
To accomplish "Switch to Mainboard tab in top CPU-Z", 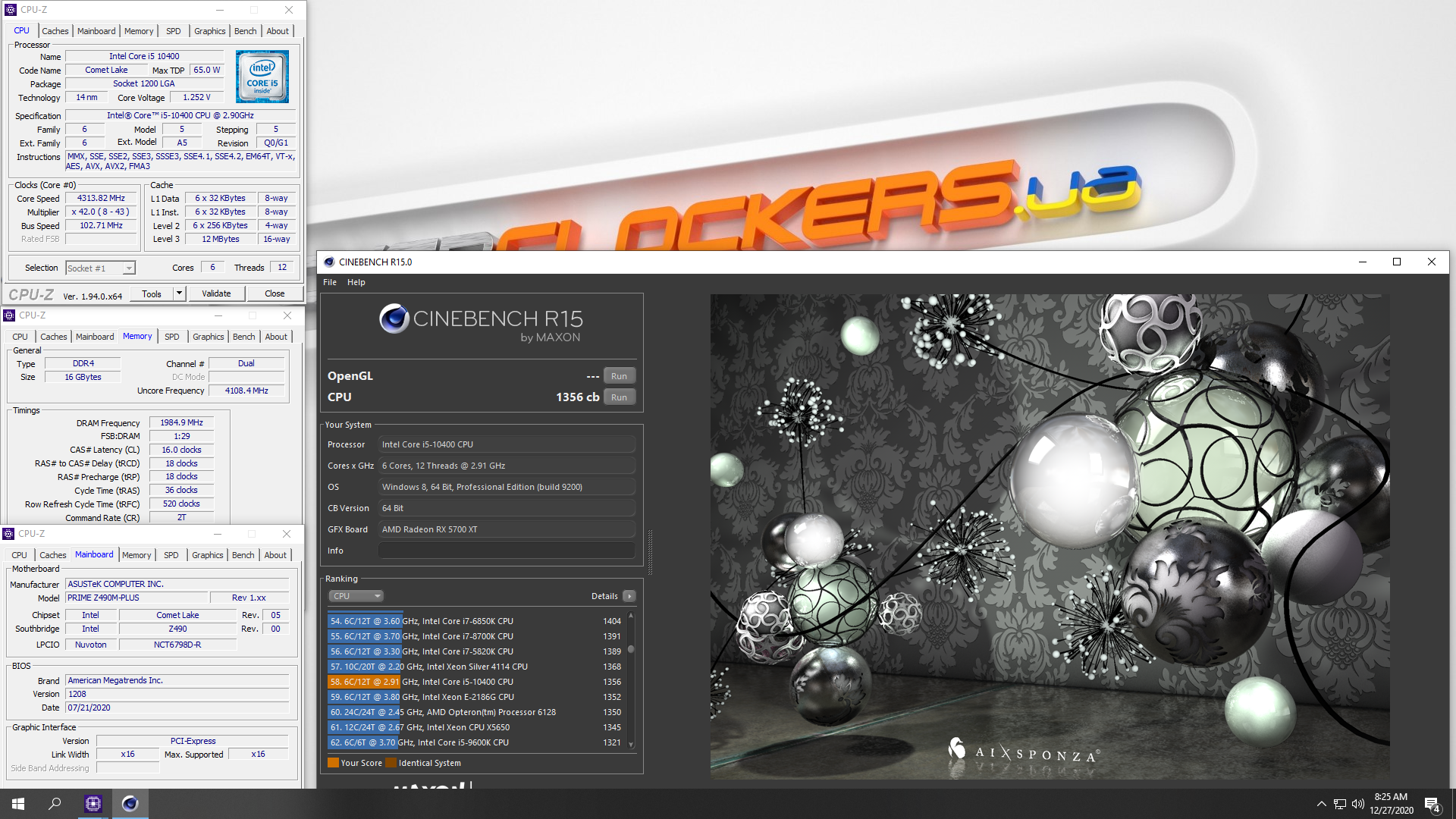I will tap(96, 31).
